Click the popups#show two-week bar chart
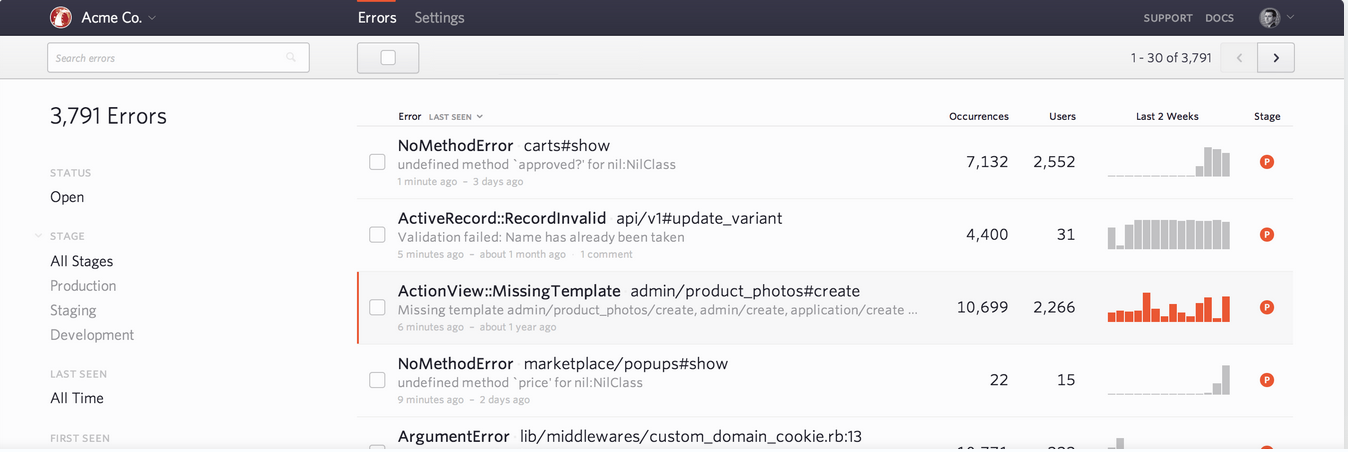The height and width of the screenshot is (452, 1348). click(x=1168, y=380)
